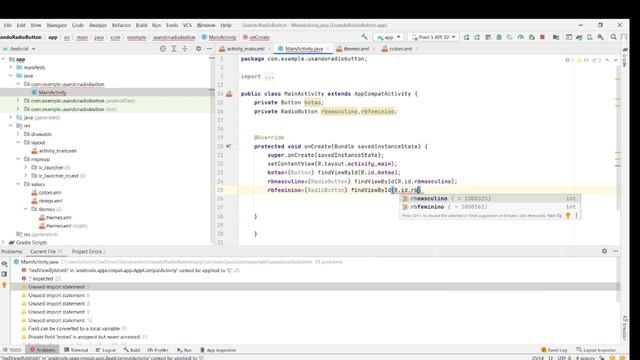Open the App Inspection tool window

point(218,350)
